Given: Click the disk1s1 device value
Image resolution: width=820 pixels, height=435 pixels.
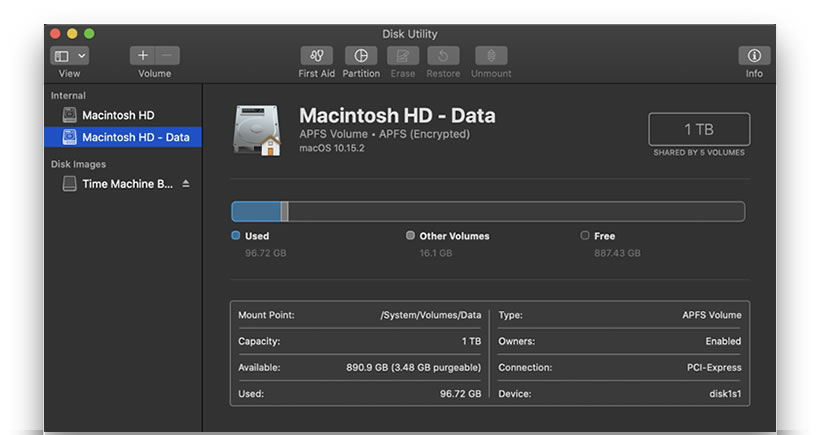Looking at the screenshot, I should point(725,394).
